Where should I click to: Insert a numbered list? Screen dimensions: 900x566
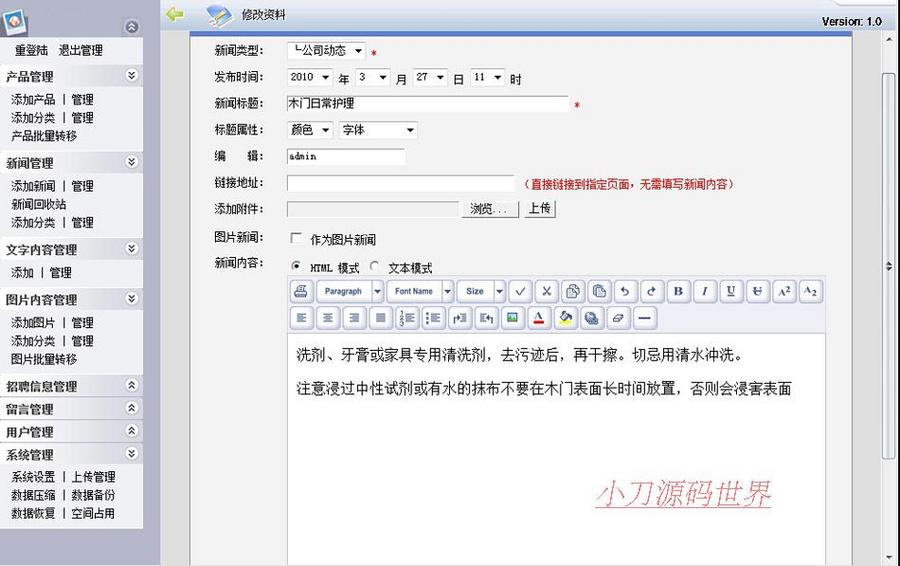407,318
